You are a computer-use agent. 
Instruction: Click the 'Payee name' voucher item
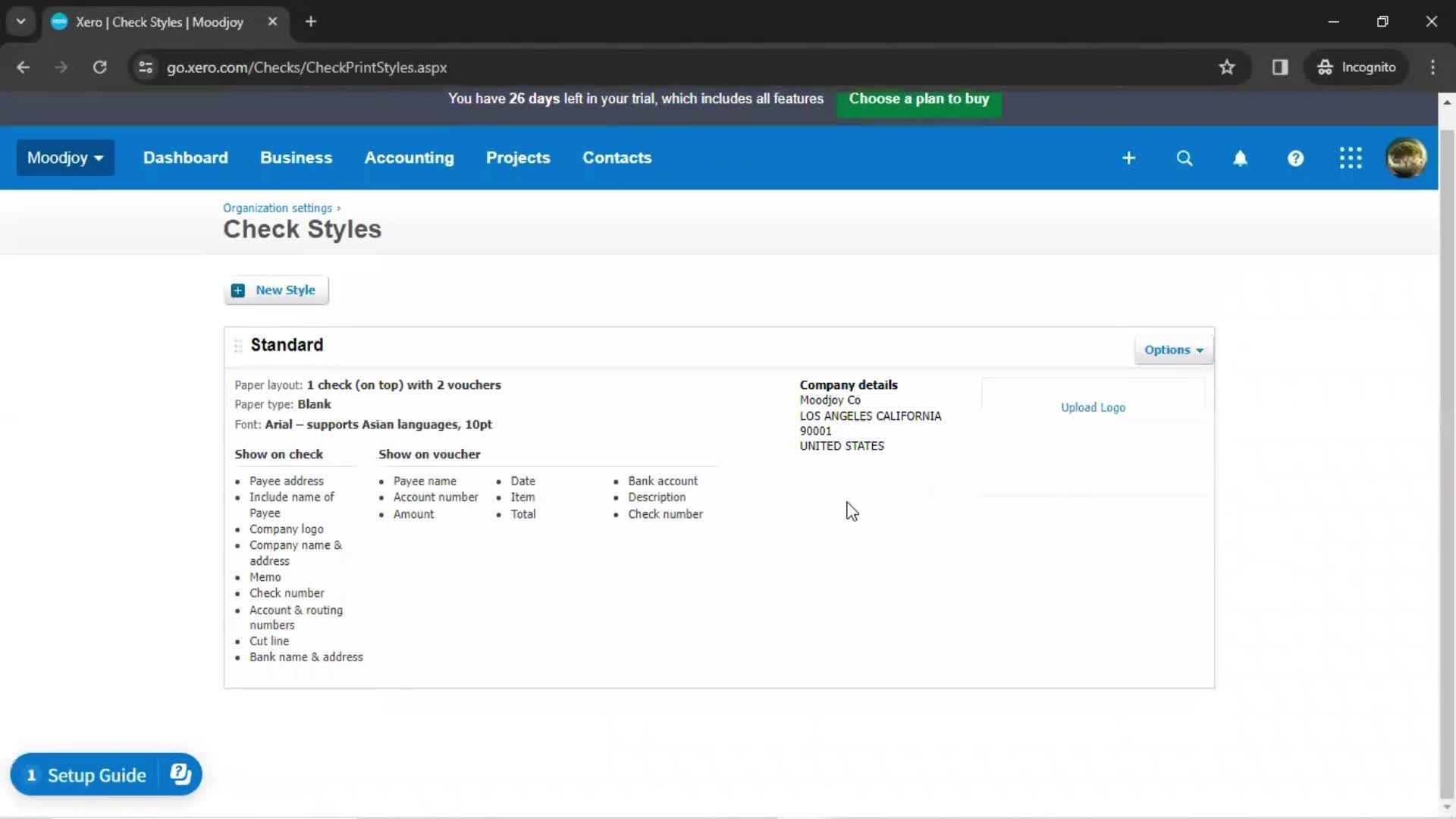tap(425, 482)
